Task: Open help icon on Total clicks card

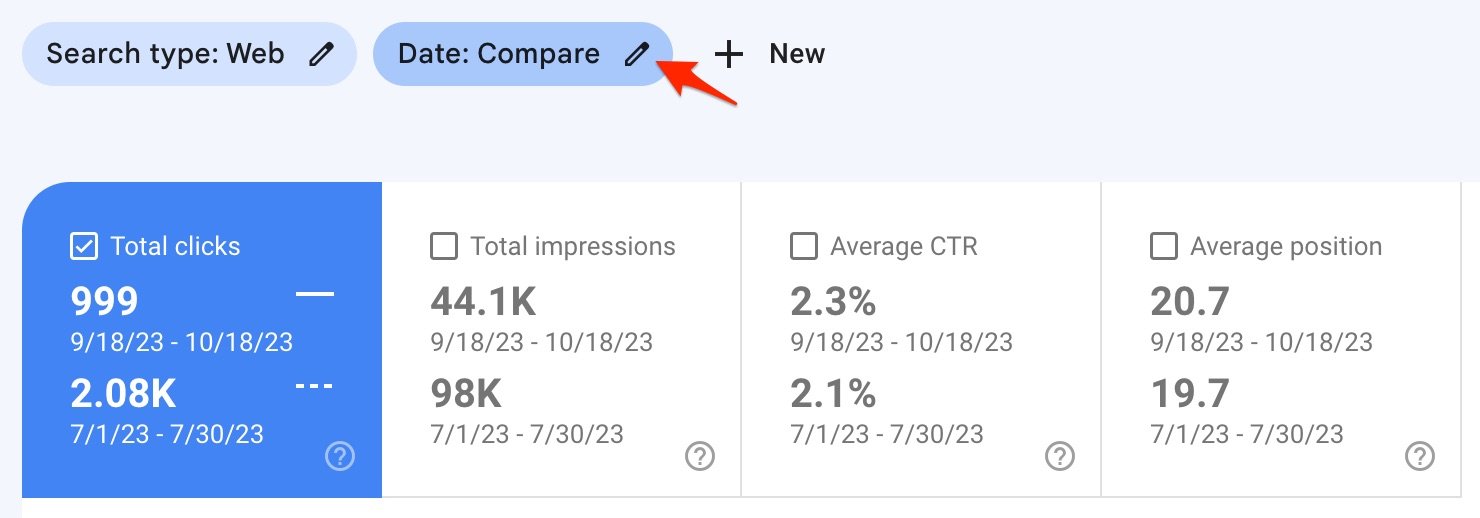Action: pos(340,457)
